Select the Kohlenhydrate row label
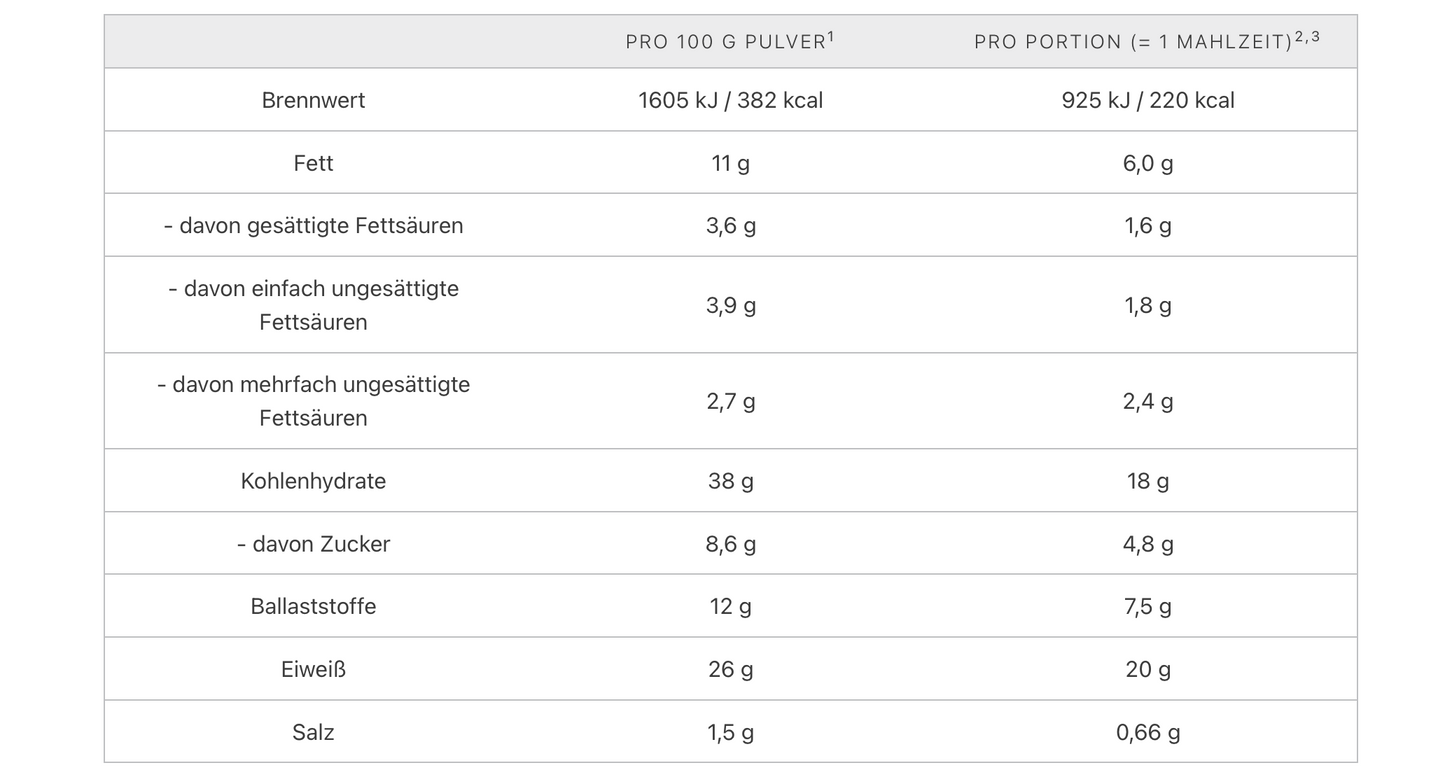This screenshot has width=1445, height=770. (313, 481)
